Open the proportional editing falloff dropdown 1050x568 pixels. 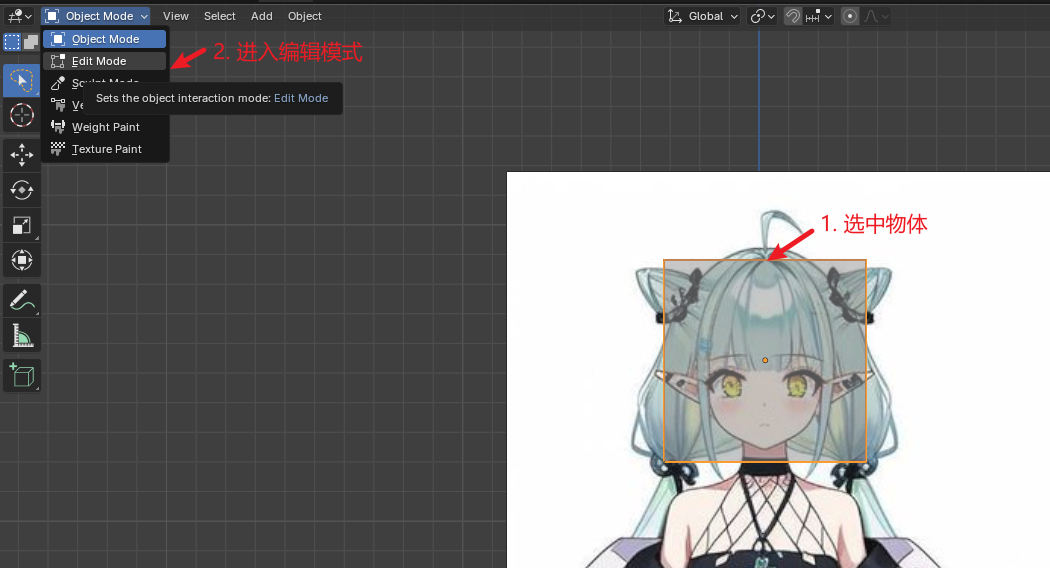click(x=876, y=16)
